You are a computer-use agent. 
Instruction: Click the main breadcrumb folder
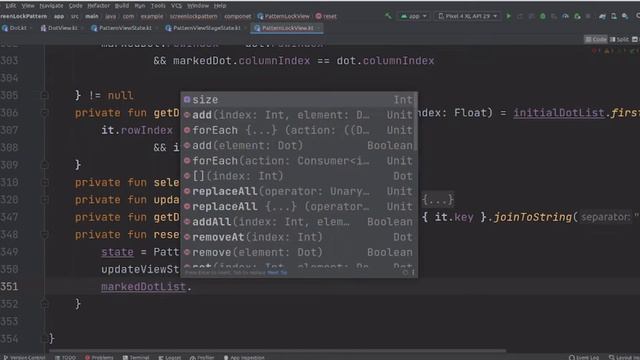[91, 16]
